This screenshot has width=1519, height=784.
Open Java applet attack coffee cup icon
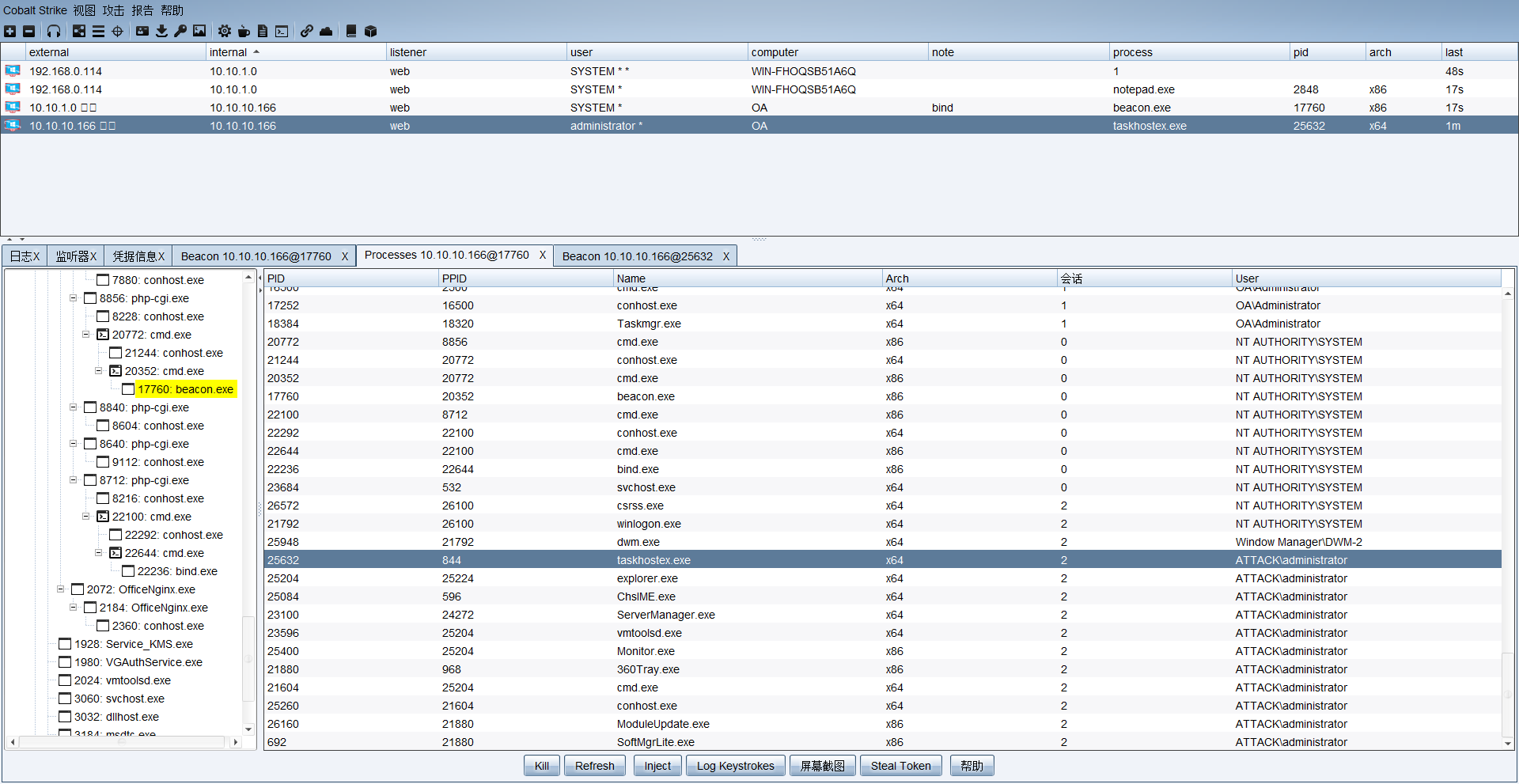[244, 31]
